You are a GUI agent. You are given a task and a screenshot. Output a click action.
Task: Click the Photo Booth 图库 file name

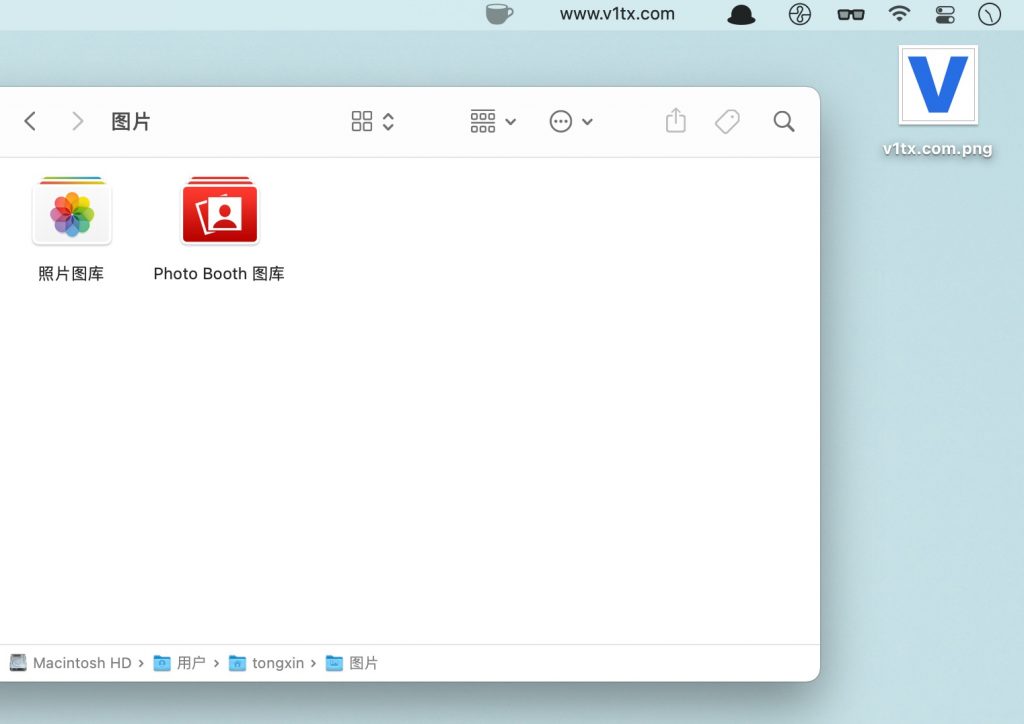219,274
